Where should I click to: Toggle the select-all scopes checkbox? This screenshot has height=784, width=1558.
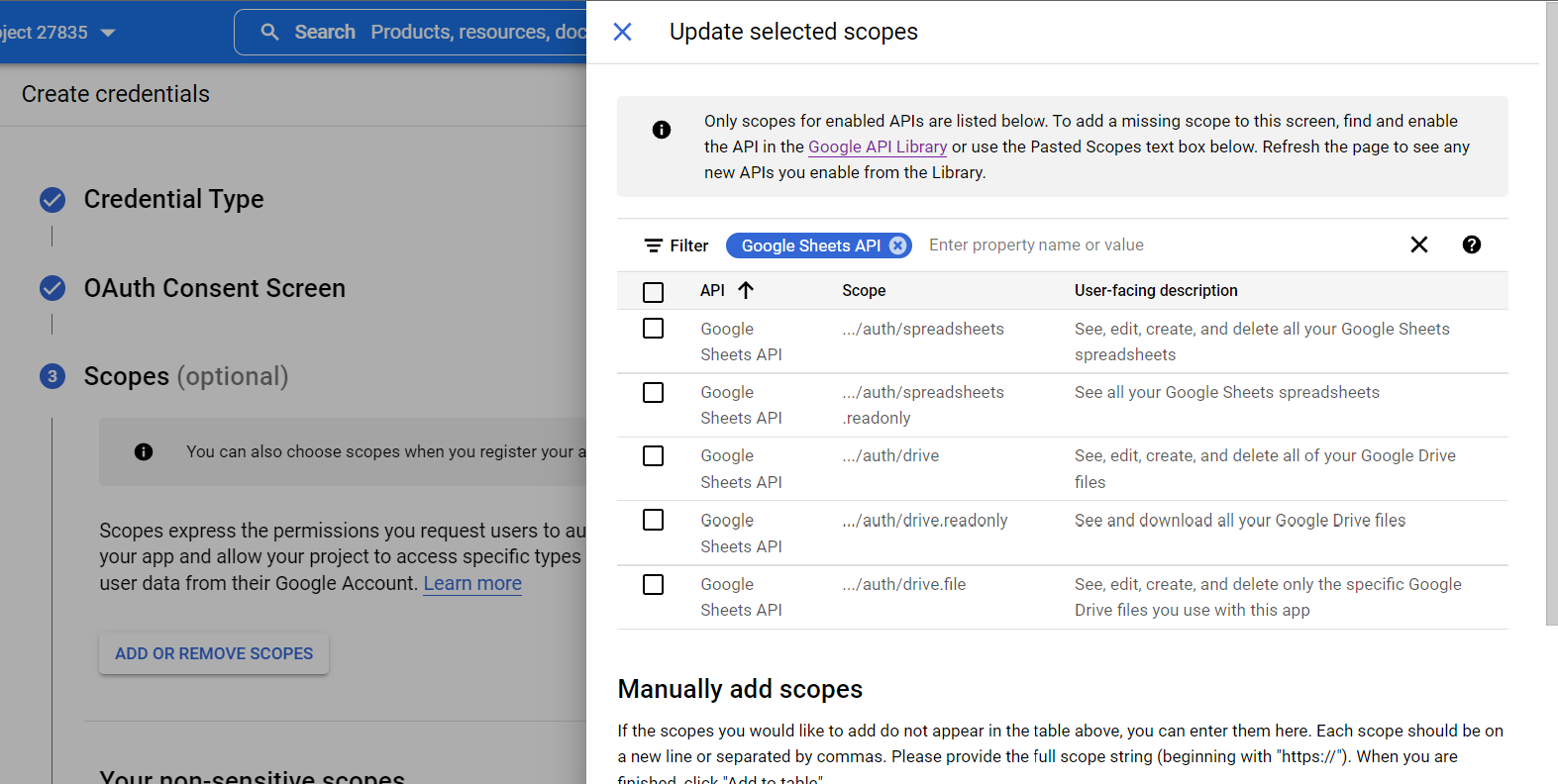tap(653, 292)
